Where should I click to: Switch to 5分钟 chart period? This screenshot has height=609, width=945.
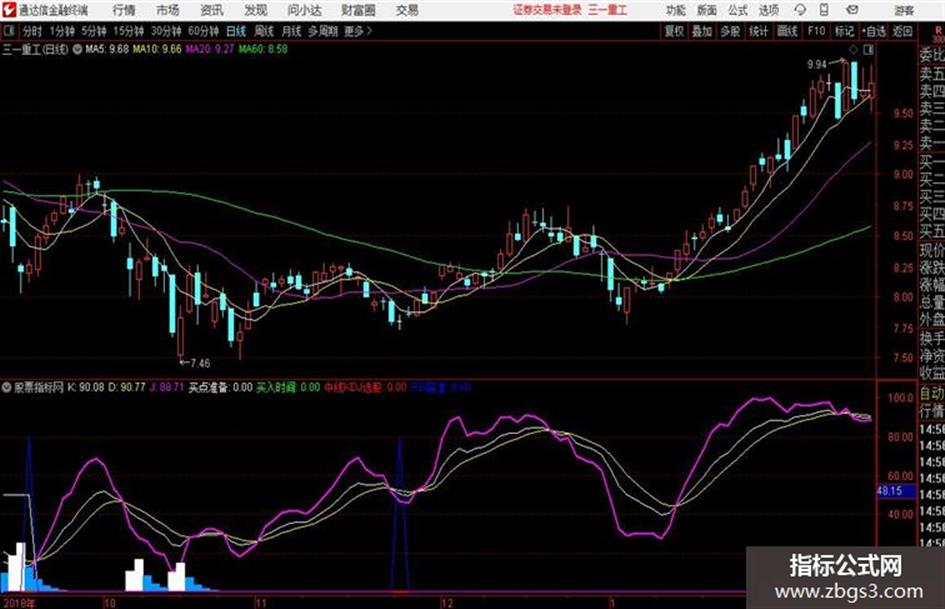point(93,31)
